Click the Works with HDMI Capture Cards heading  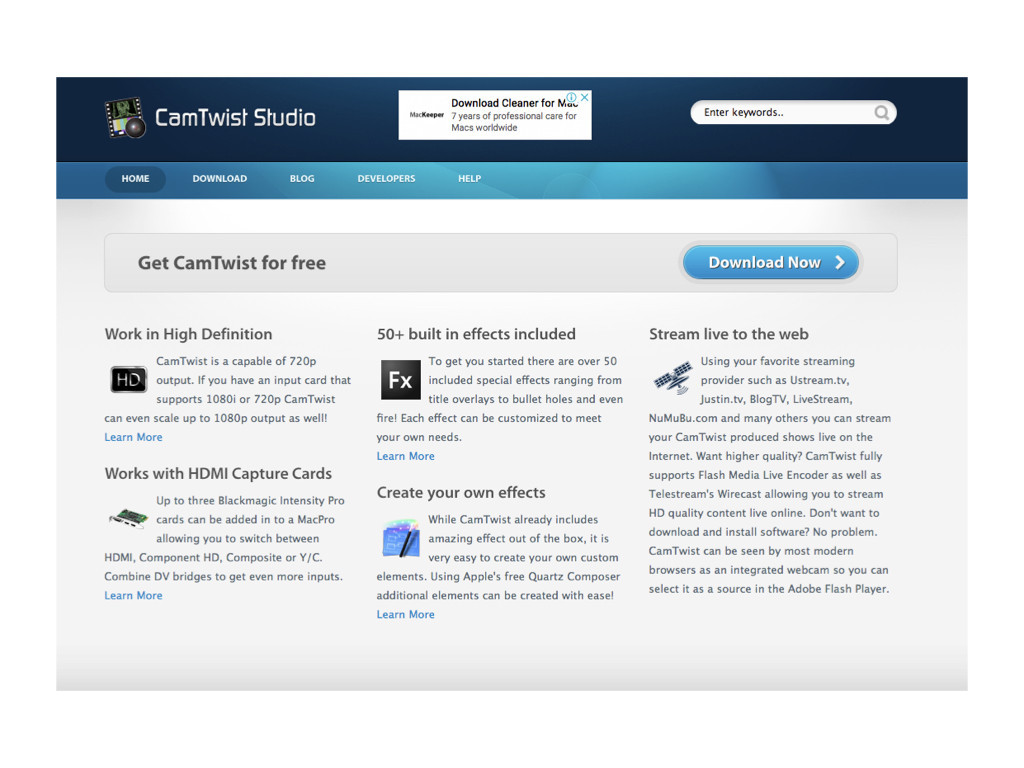pyautogui.click(x=218, y=473)
